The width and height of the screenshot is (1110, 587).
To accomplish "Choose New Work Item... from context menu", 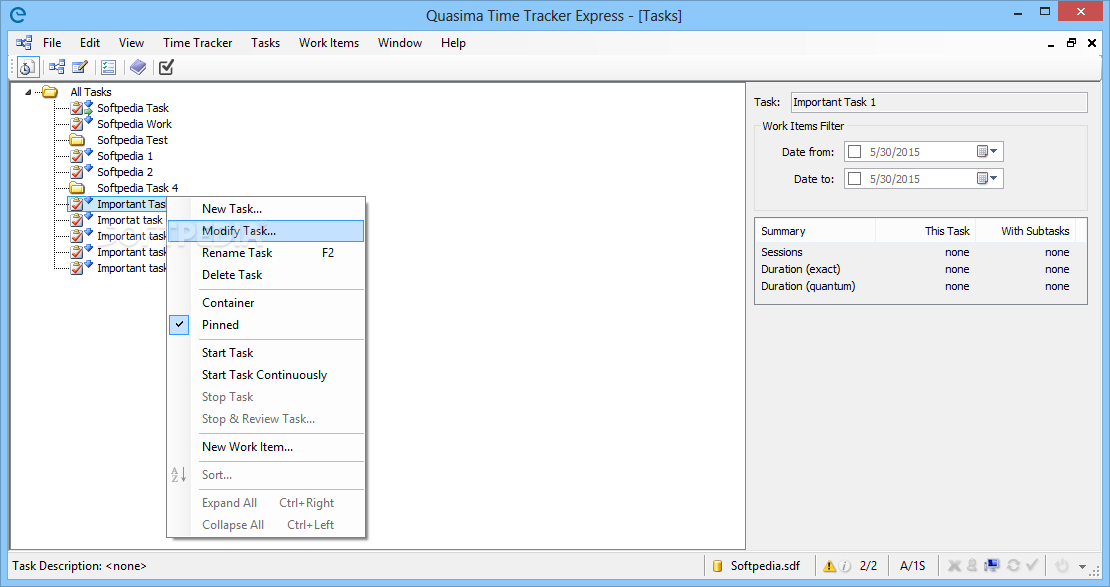I will pos(266,447).
